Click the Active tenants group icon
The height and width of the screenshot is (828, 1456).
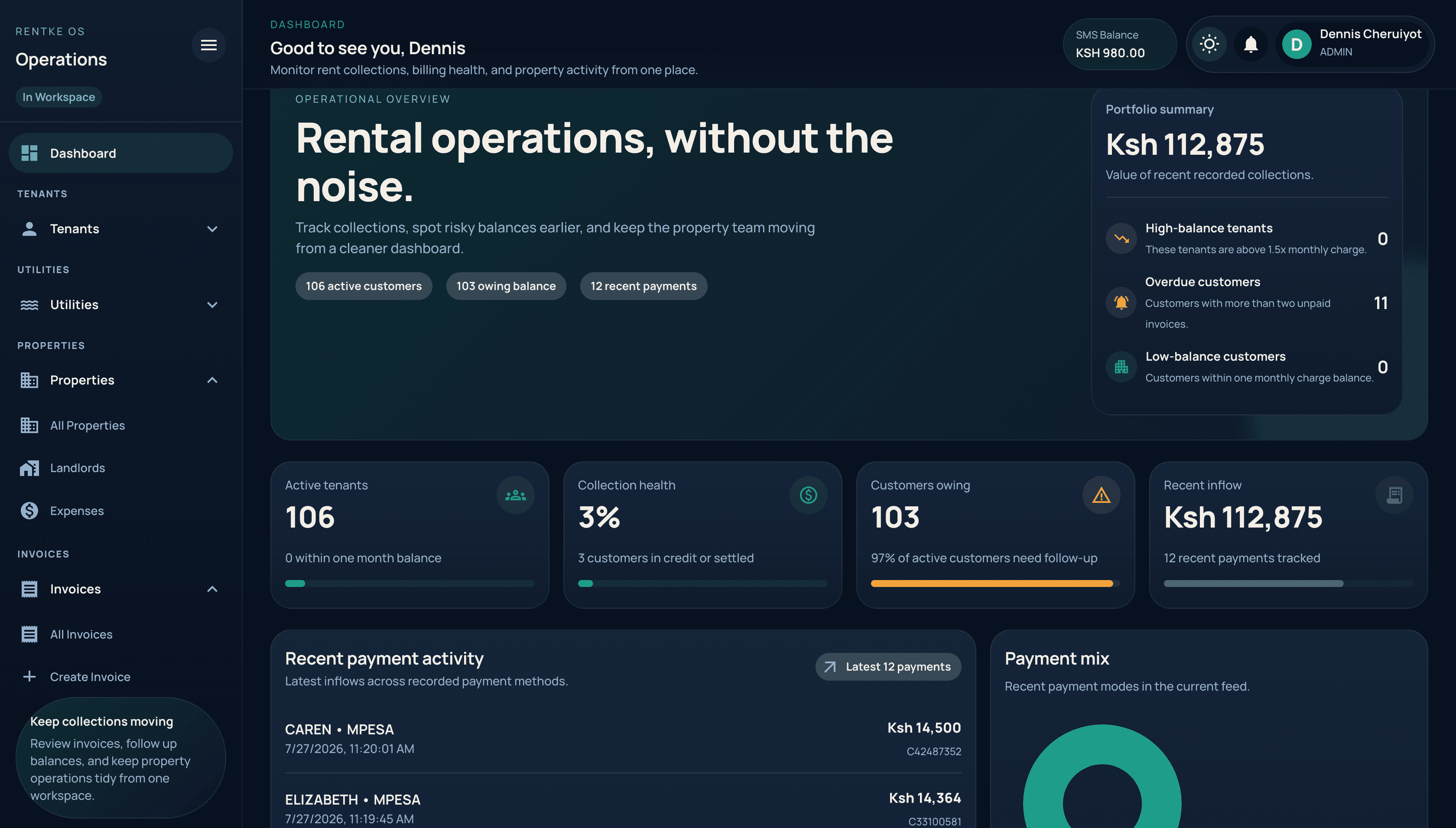(x=516, y=495)
